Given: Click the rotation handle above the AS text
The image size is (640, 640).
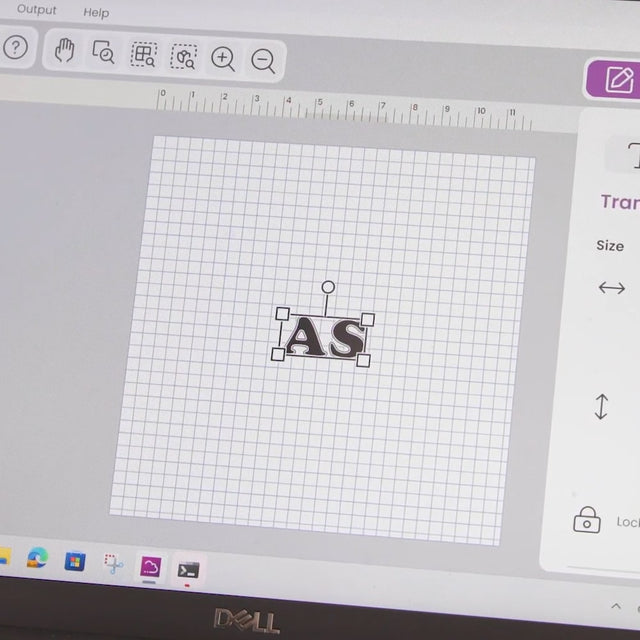Looking at the screenshot, I should coord(328,287).
